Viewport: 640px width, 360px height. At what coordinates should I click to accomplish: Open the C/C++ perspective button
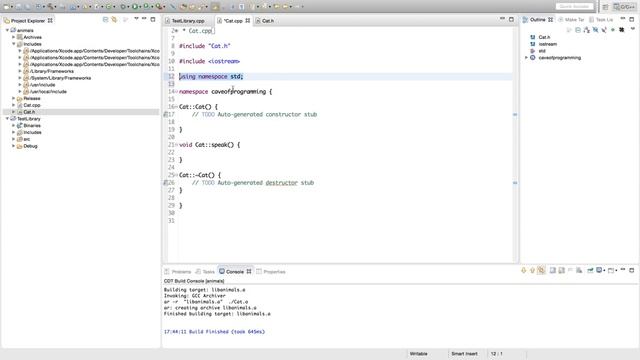coord(624,7)
